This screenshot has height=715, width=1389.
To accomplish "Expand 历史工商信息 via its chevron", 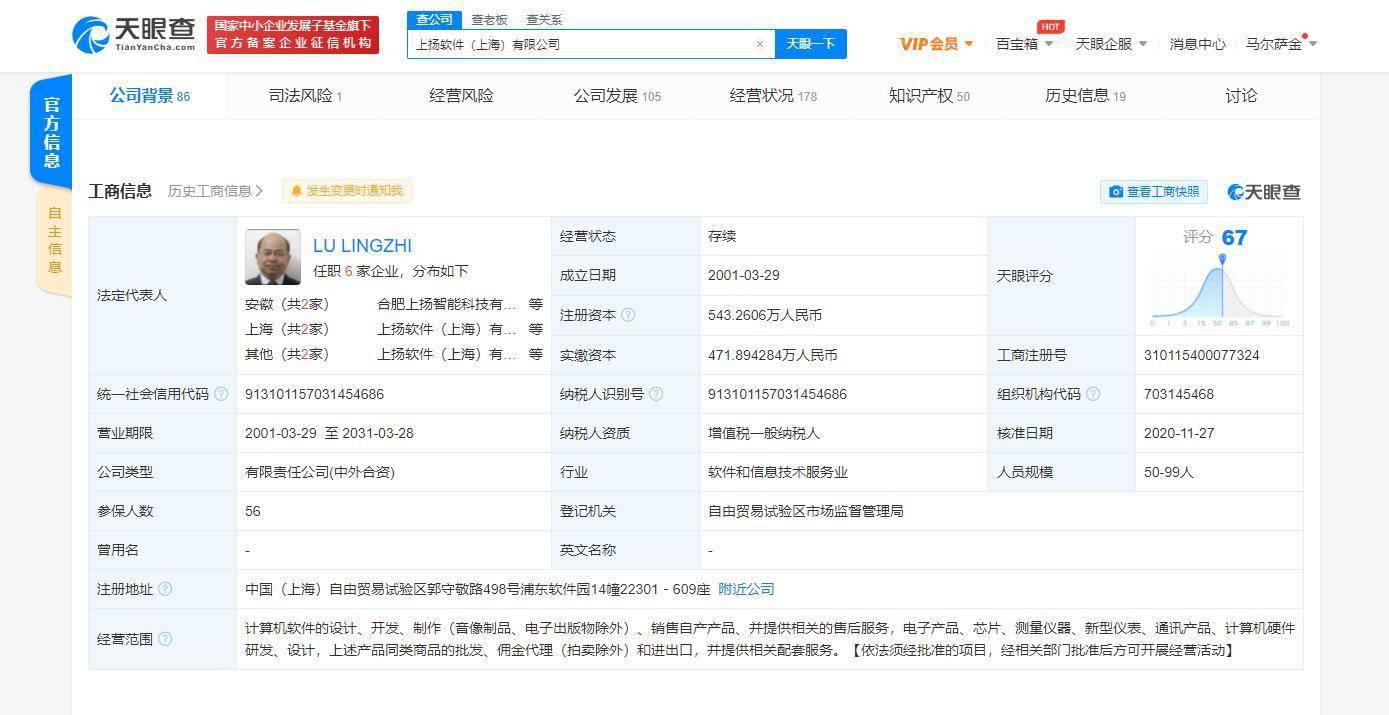I will 260,191.
